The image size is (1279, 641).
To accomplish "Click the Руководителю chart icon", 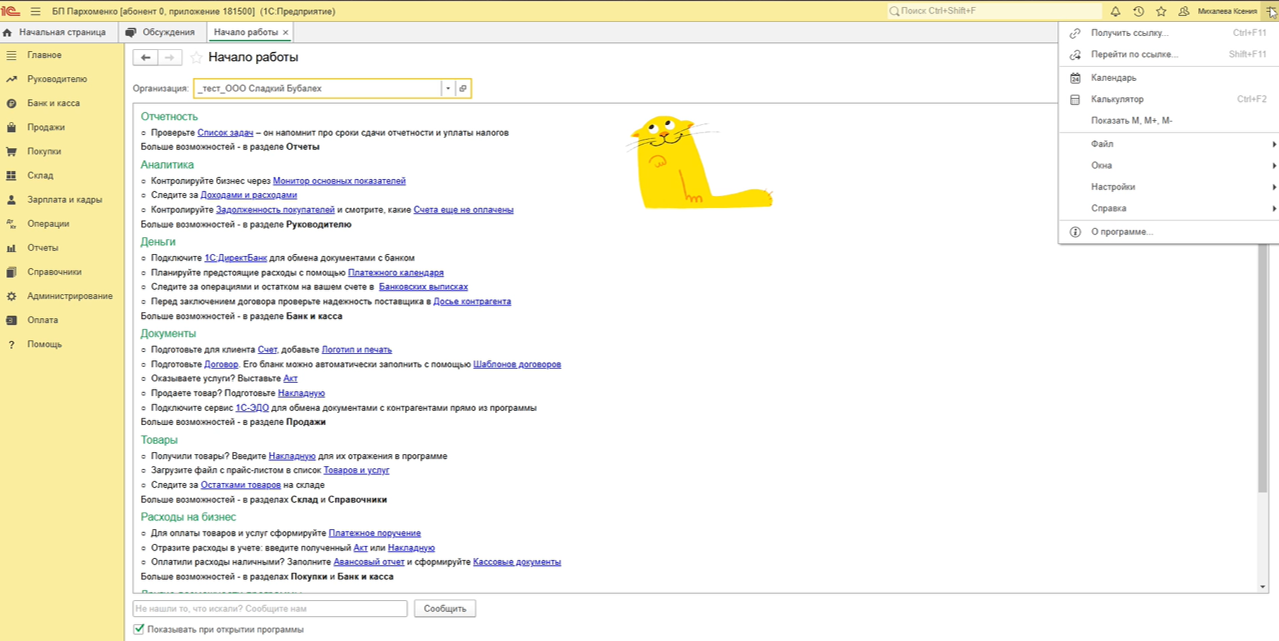I will click(11, 79).
